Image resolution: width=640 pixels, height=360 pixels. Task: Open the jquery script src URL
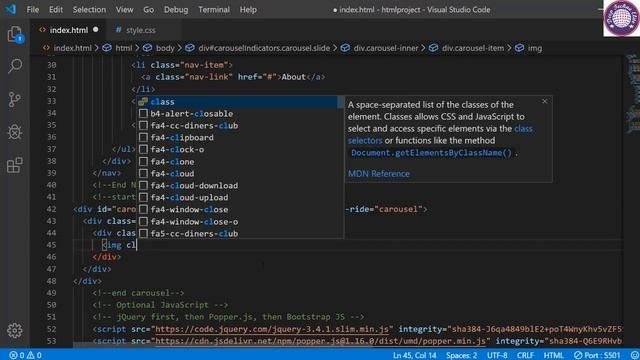(x=272, y=329)
